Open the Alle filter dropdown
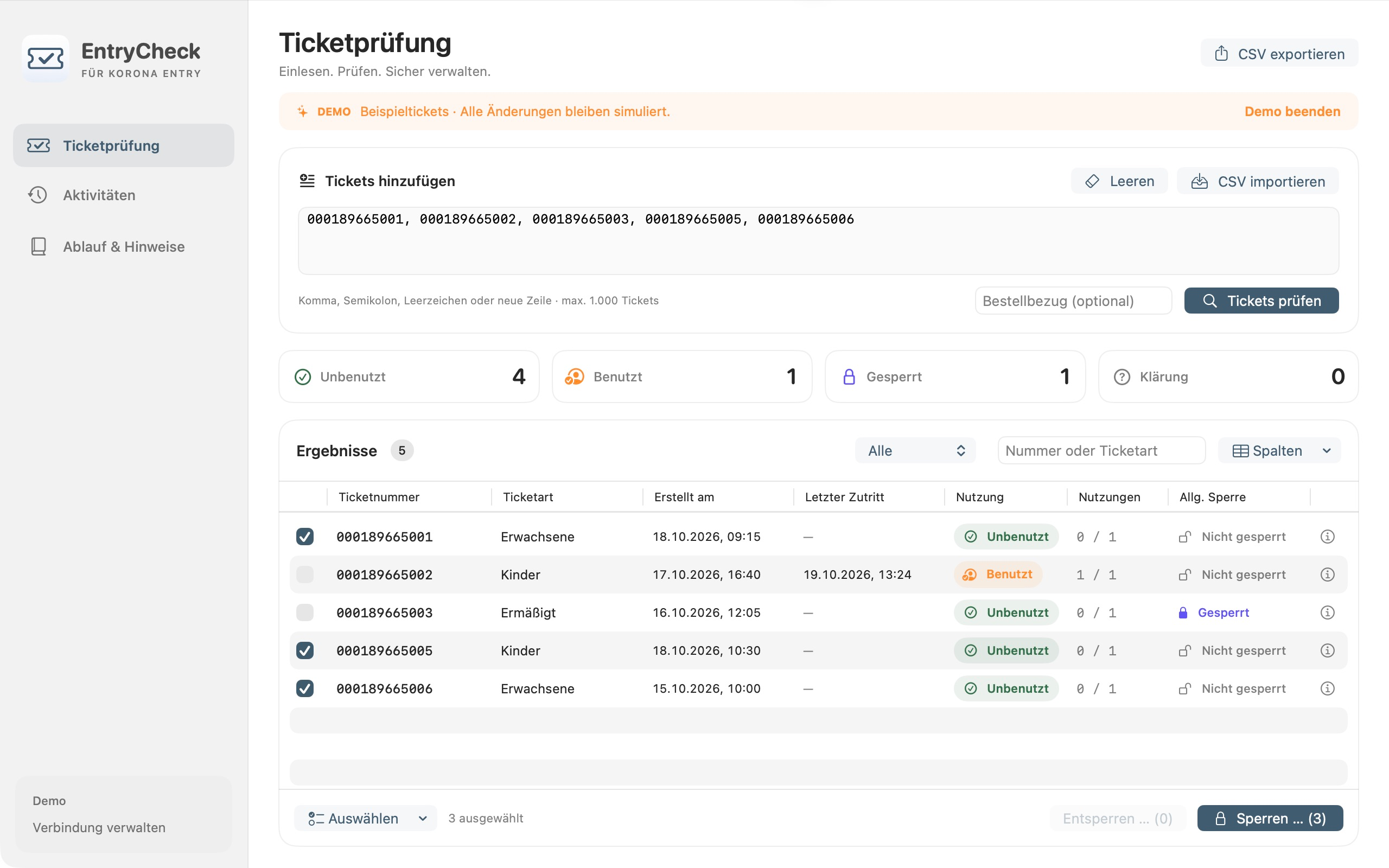Viewport: 1389px width, 868px height. click(x=915, y=451)
